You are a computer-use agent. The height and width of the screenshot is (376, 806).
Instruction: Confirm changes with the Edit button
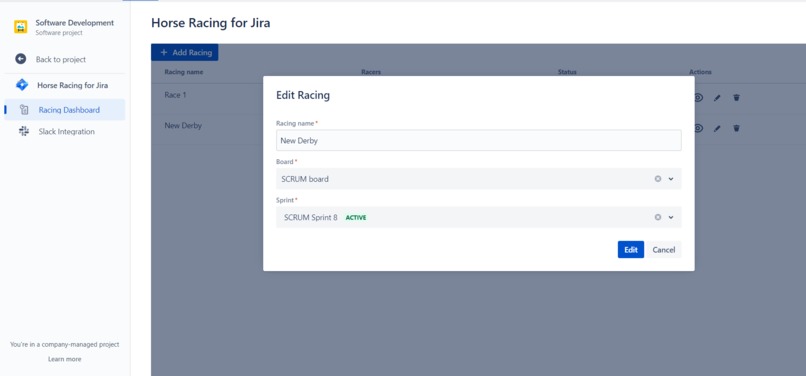point(631,249)
